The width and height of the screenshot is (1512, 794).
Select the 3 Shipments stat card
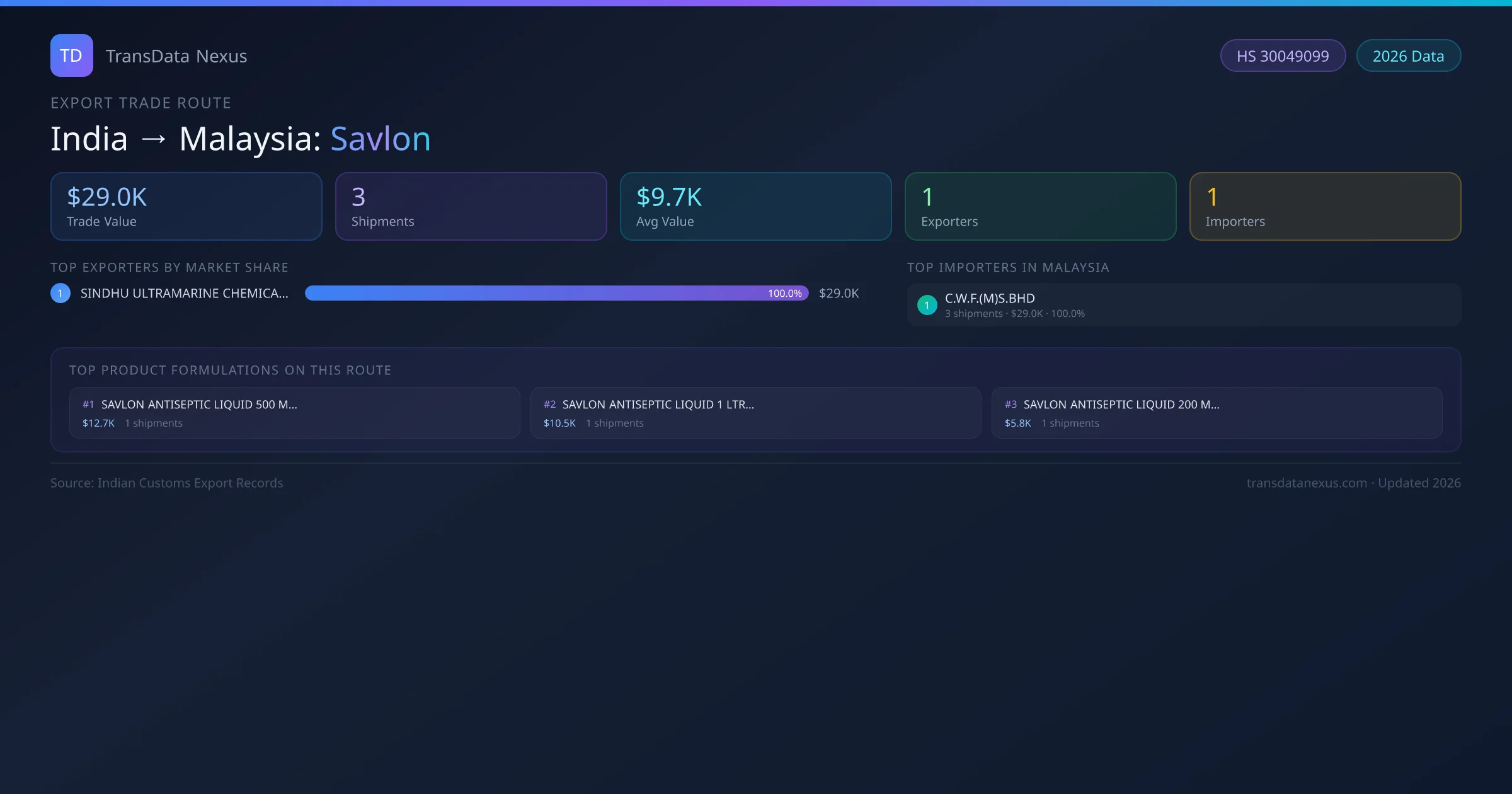[471, 207]
